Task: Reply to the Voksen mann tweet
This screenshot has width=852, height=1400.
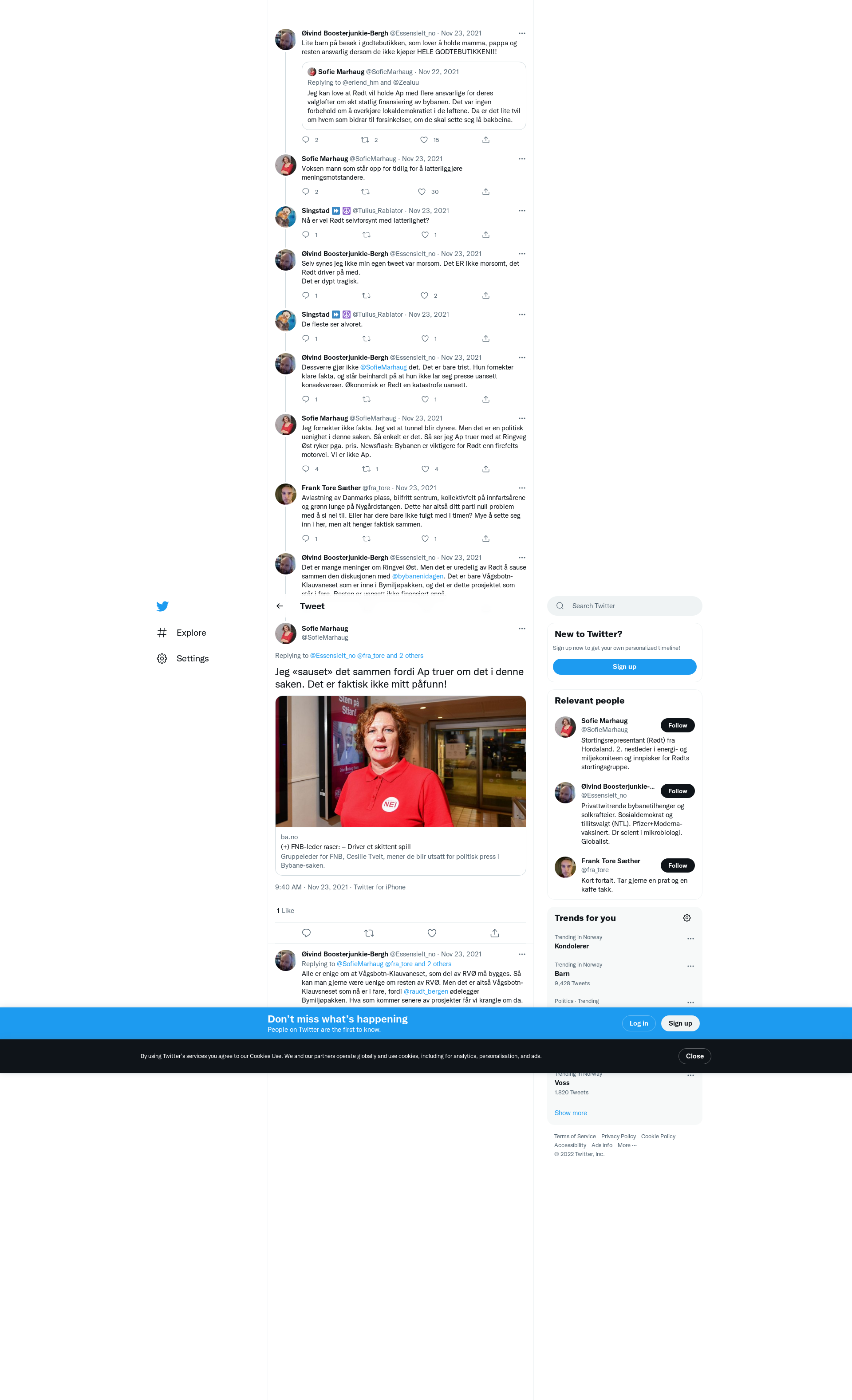Action: pyautogui.click(x=306, y=192)
